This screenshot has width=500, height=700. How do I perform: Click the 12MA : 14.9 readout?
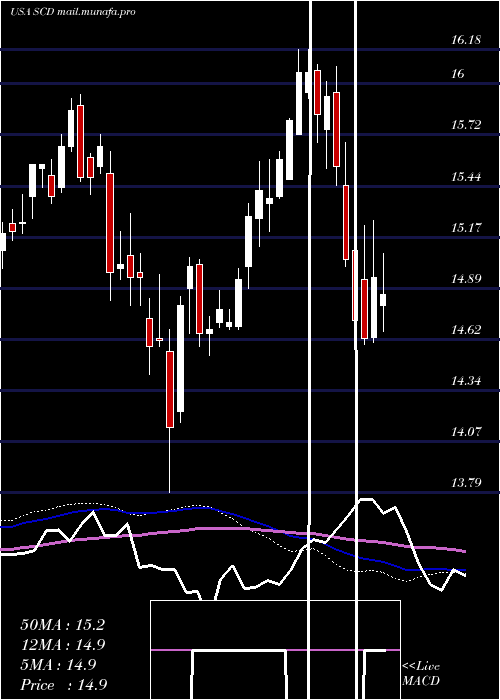tap(64, 645)
